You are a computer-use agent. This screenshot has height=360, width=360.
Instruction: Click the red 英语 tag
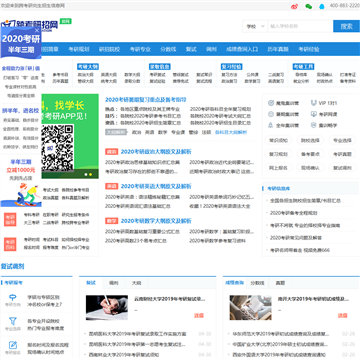click(111, 186)
